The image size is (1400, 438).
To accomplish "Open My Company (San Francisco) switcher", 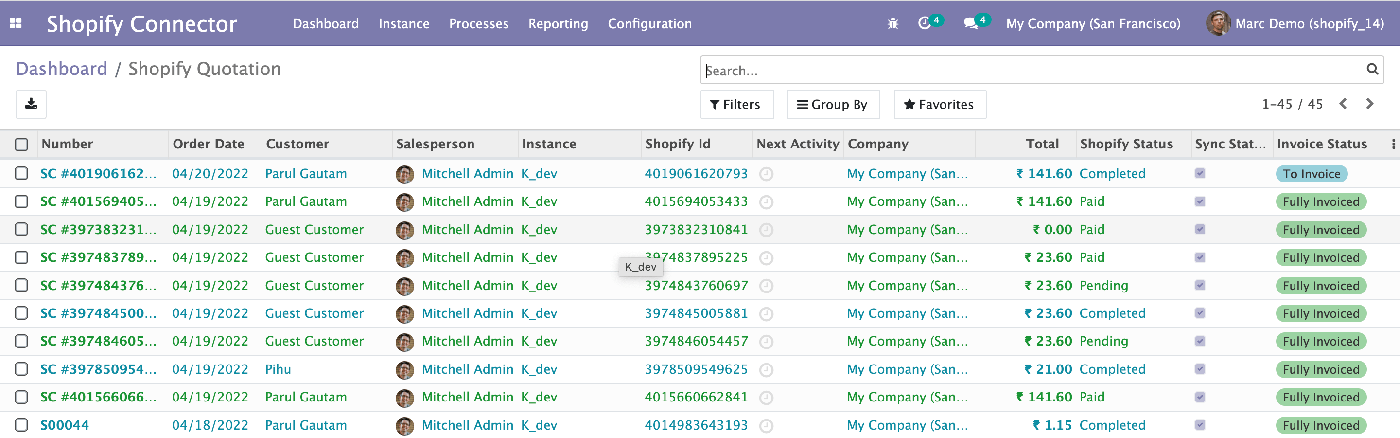I will coord(1093,24).
